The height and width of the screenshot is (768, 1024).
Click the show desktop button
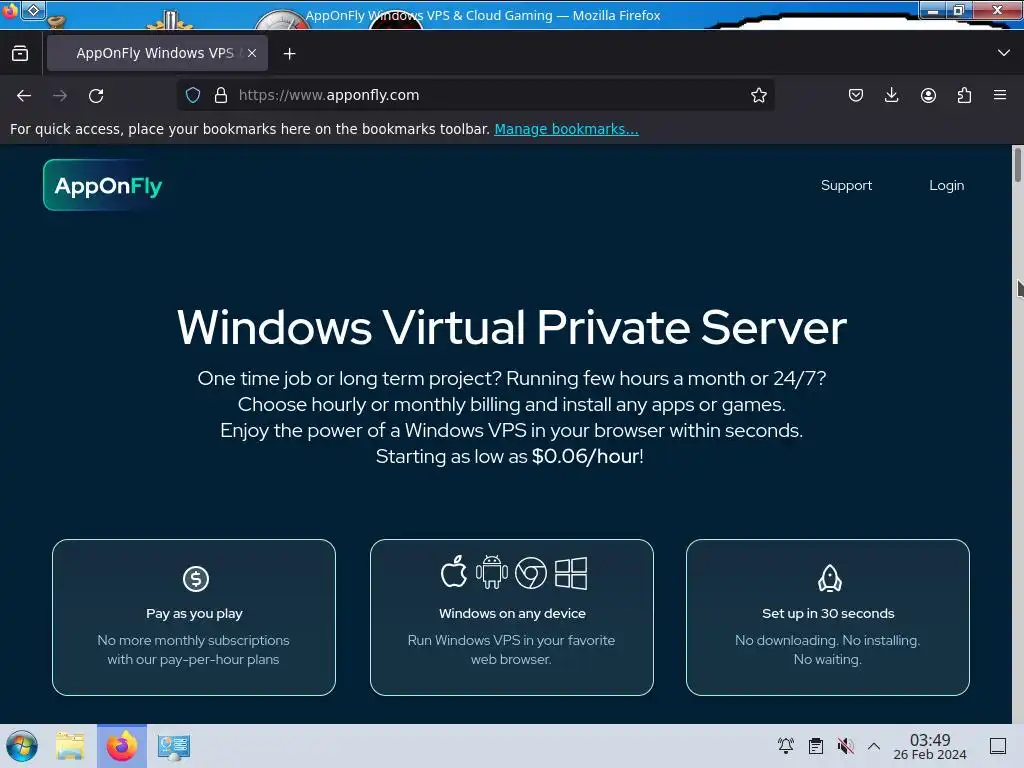point(998,746)
